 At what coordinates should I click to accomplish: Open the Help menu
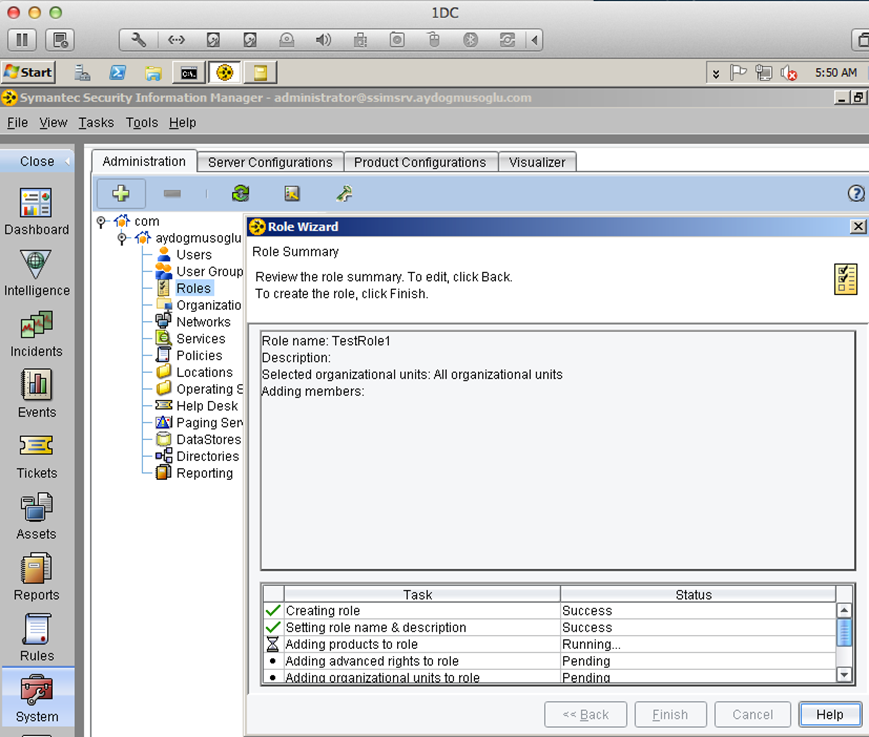[x=182, y=122]
